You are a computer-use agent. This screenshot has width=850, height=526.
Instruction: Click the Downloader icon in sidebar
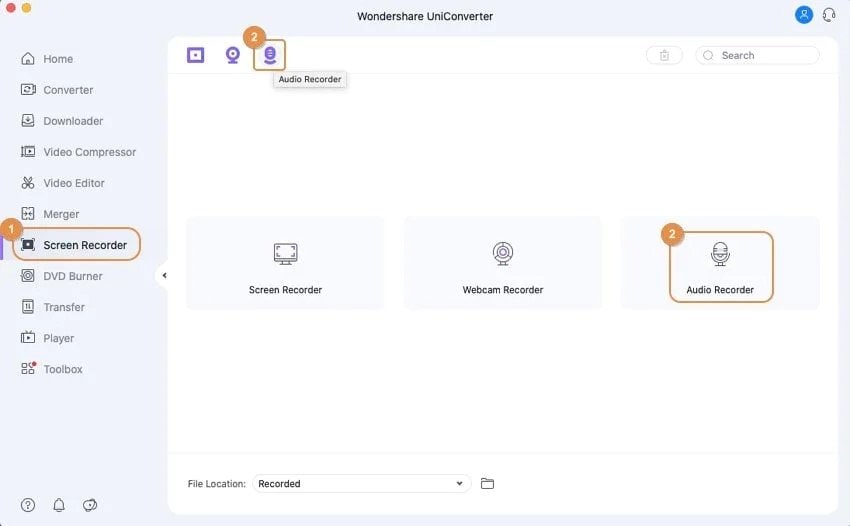28,120
